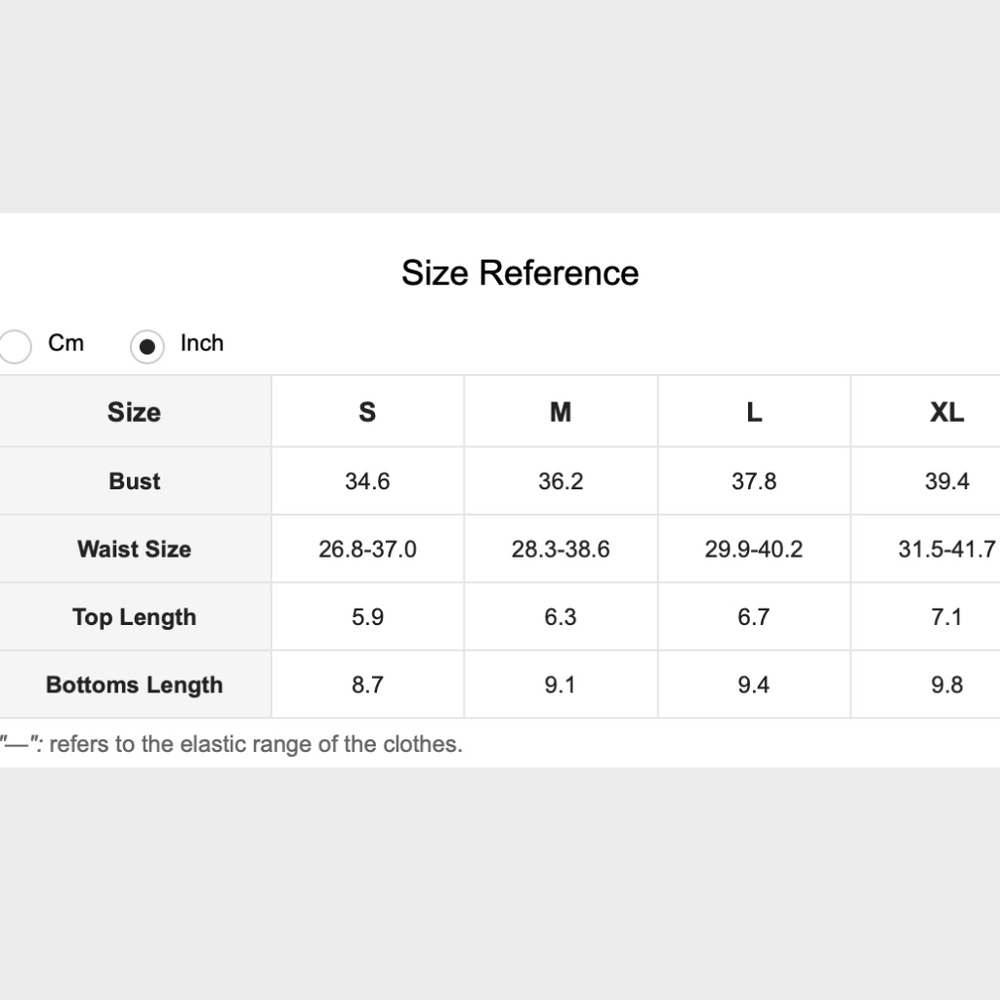Image resolution: width=1000 pixels, height=1000 pixels.
Task: Click the Size header cell
Action: point(134,412)
